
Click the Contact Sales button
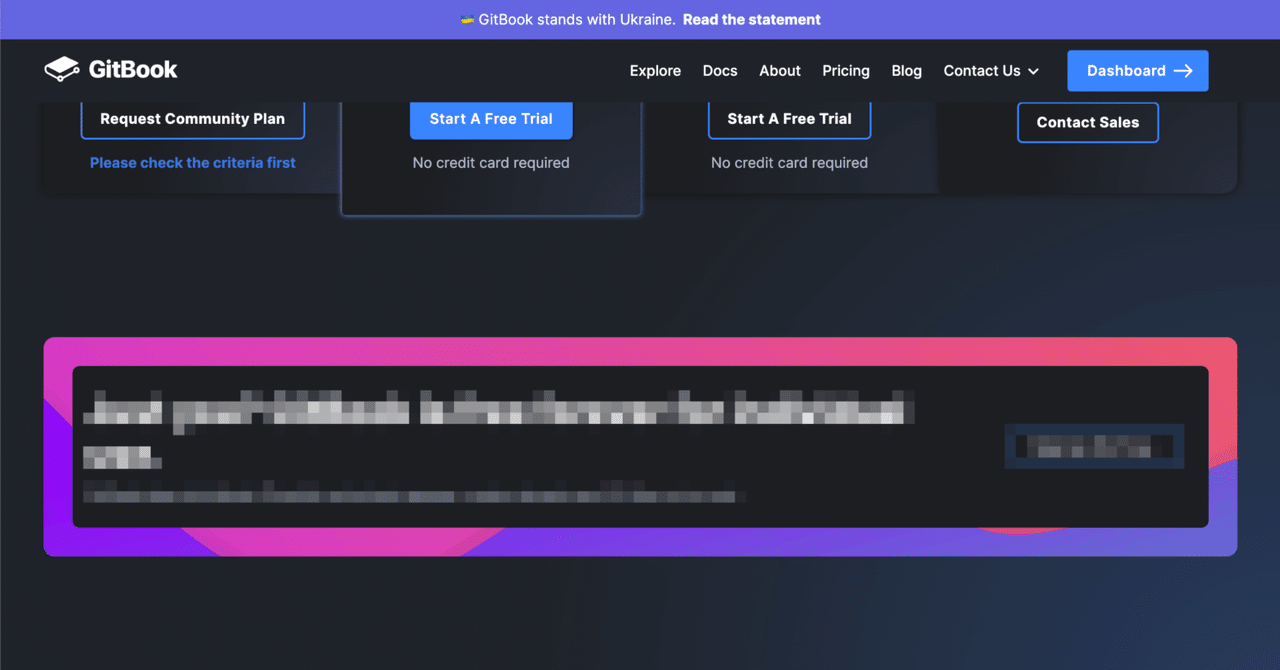pos(1088,122)
